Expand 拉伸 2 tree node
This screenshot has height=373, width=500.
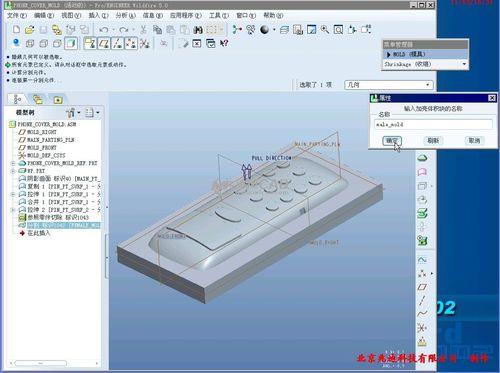click(x=13, y=210)
